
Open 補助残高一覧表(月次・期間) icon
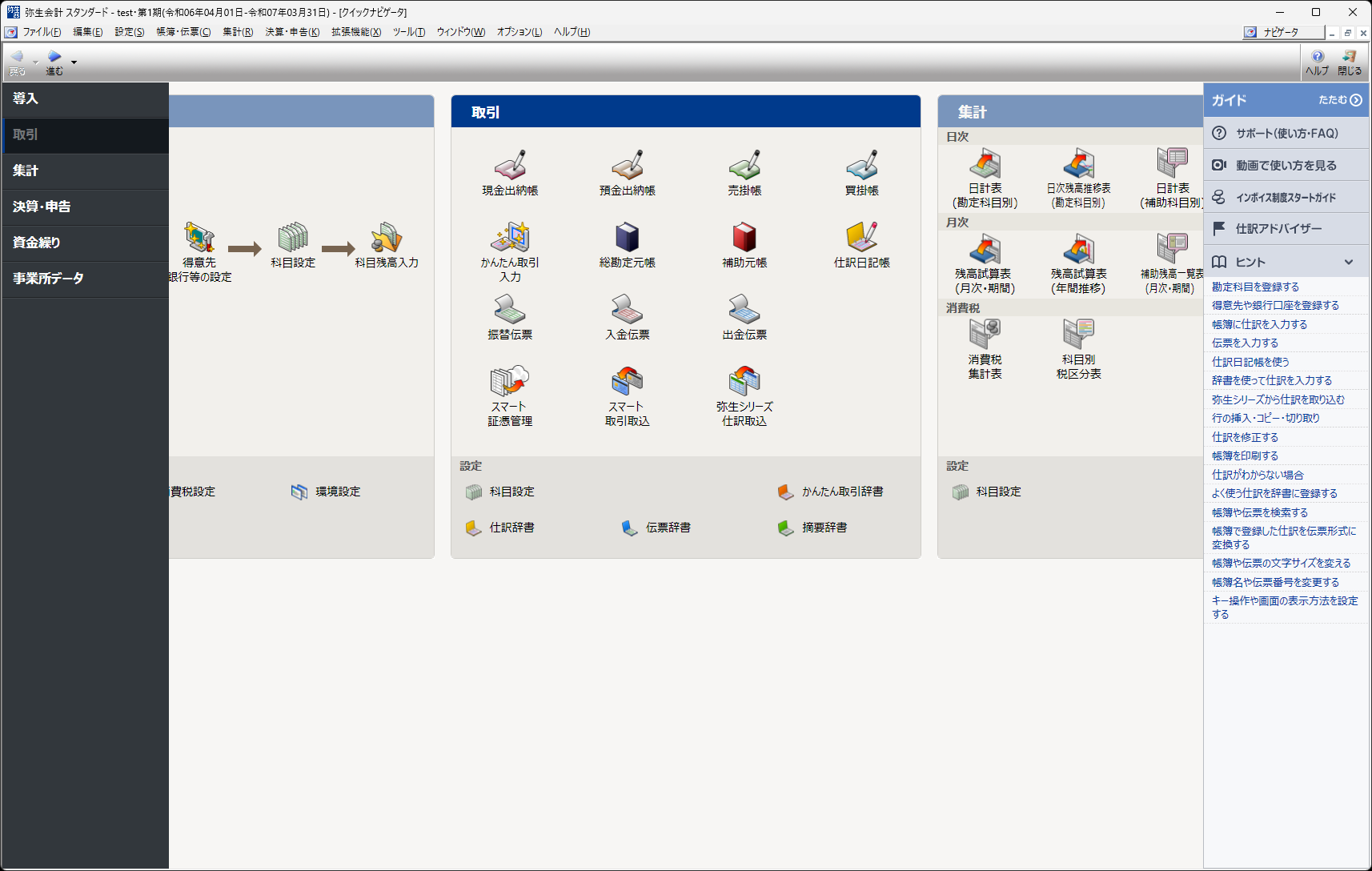[1173, 249]
